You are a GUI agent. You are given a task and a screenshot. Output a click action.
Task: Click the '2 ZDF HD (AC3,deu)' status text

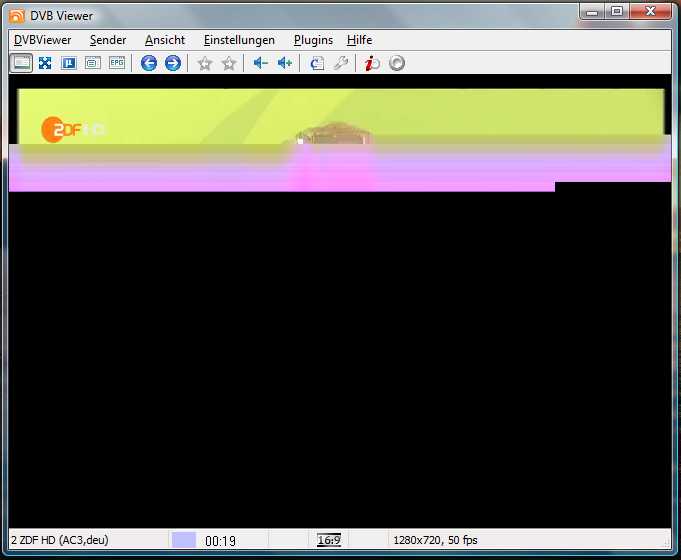coord(60,540)
